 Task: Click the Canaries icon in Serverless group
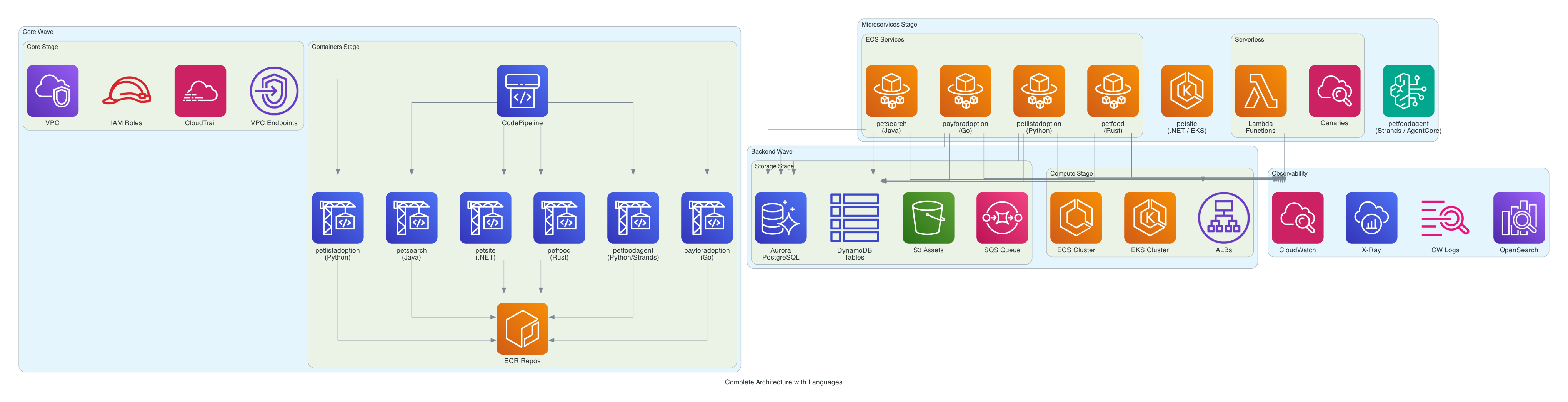coord(1334,91)
